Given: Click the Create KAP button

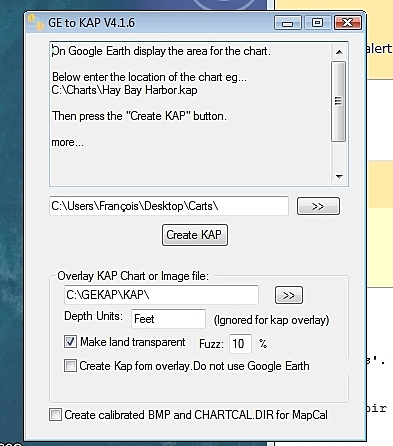Looking at the screenshot, I should point(195,235).
